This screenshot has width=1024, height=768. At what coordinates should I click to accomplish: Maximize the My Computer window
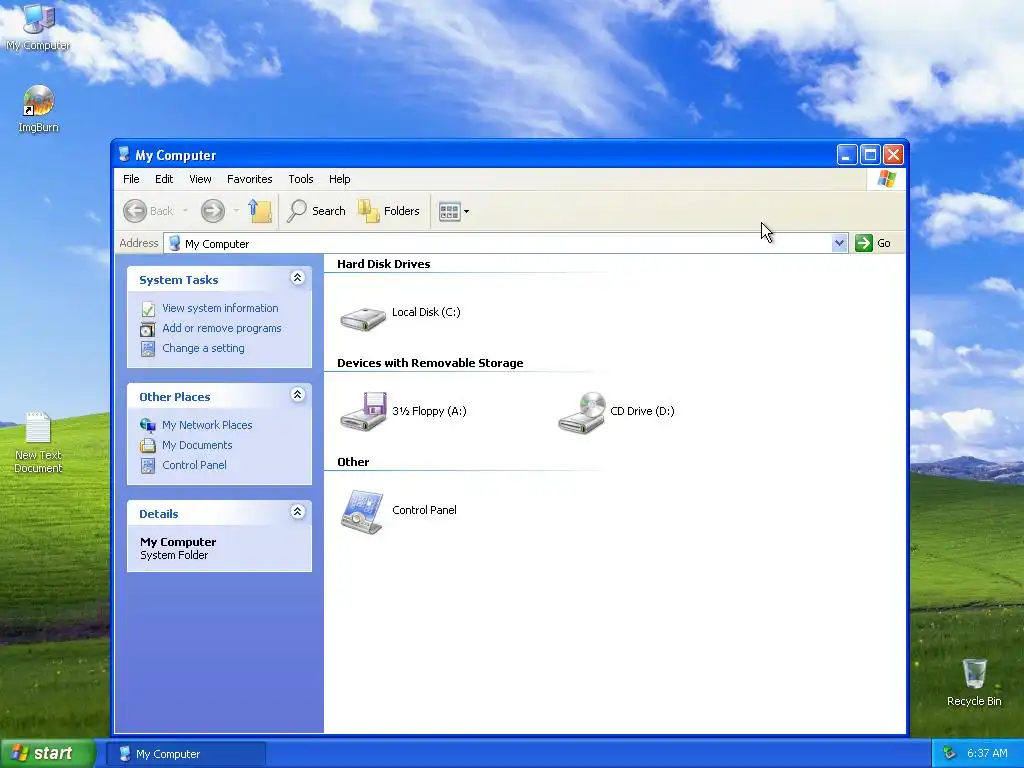click(870, 155)
